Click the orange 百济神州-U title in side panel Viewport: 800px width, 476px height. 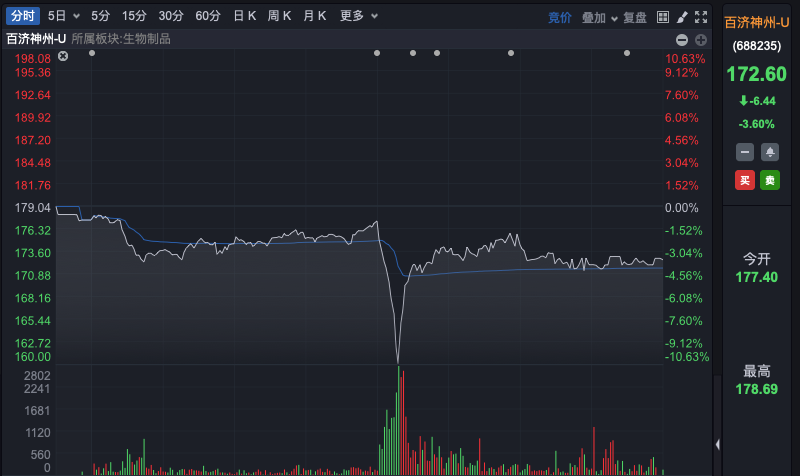pyautogui.click(x=757, y=22)
